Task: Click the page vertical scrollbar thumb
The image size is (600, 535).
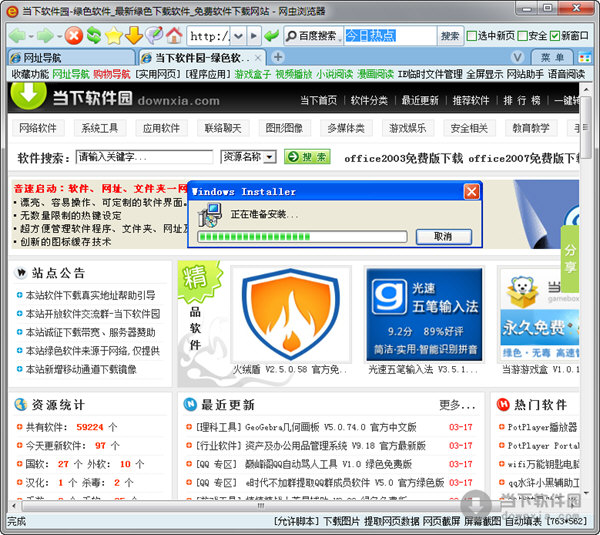Action: coord(586,129)
